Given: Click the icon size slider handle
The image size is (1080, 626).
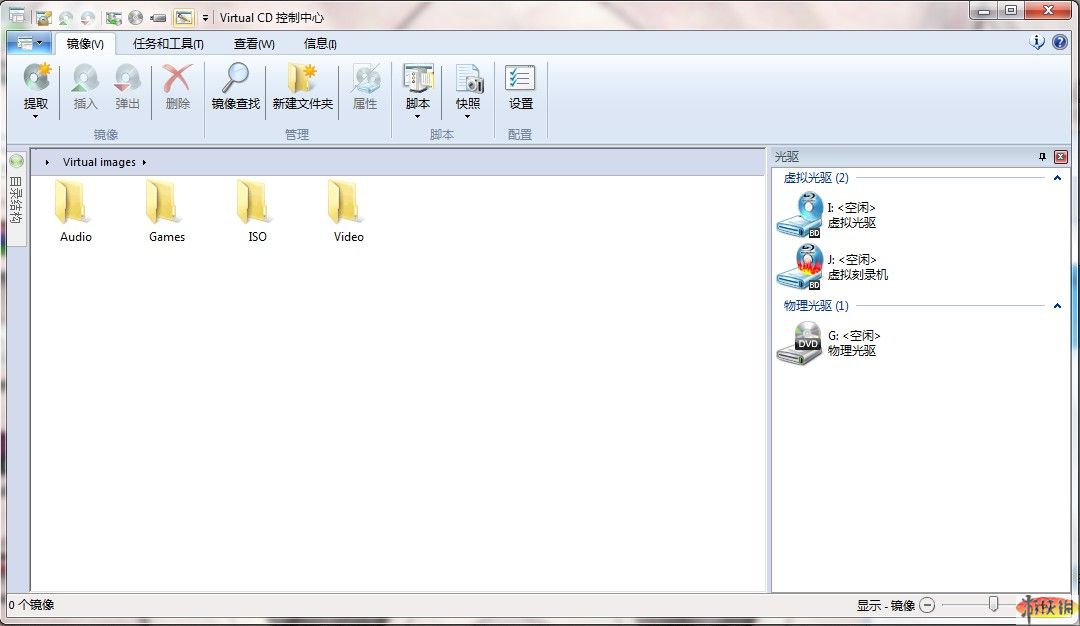Looking at the screenshot, I should point(993,604).
